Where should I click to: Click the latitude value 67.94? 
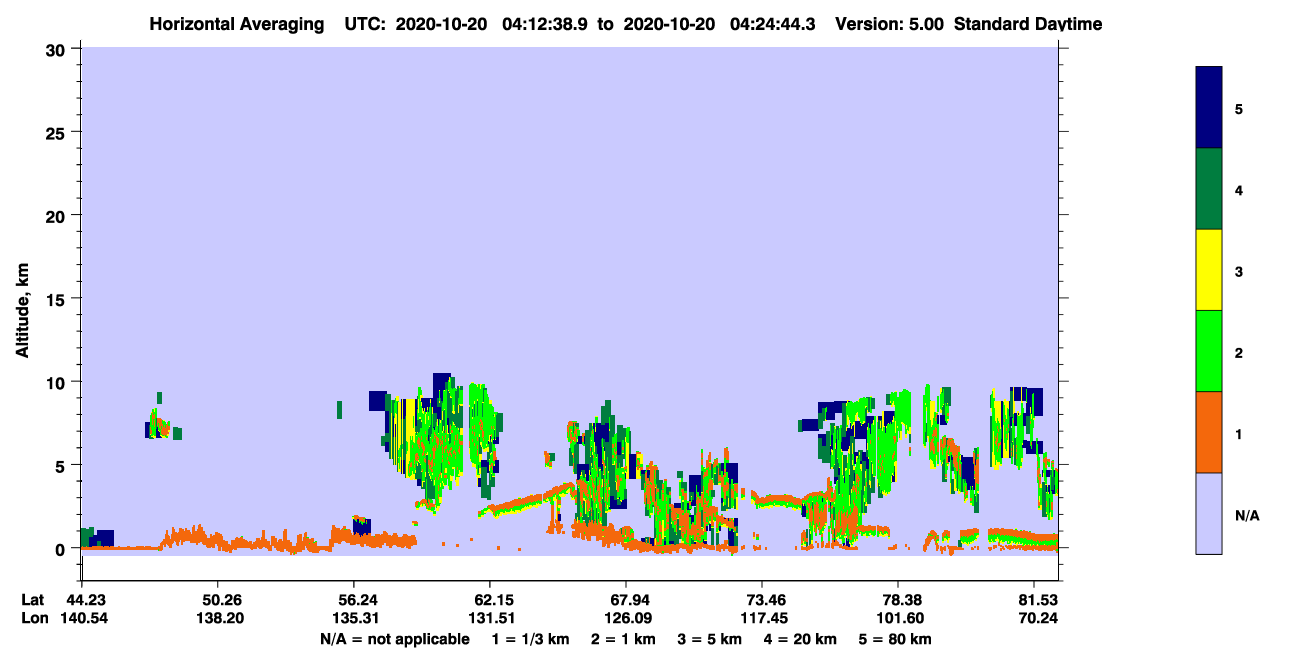tap(626, 600)
